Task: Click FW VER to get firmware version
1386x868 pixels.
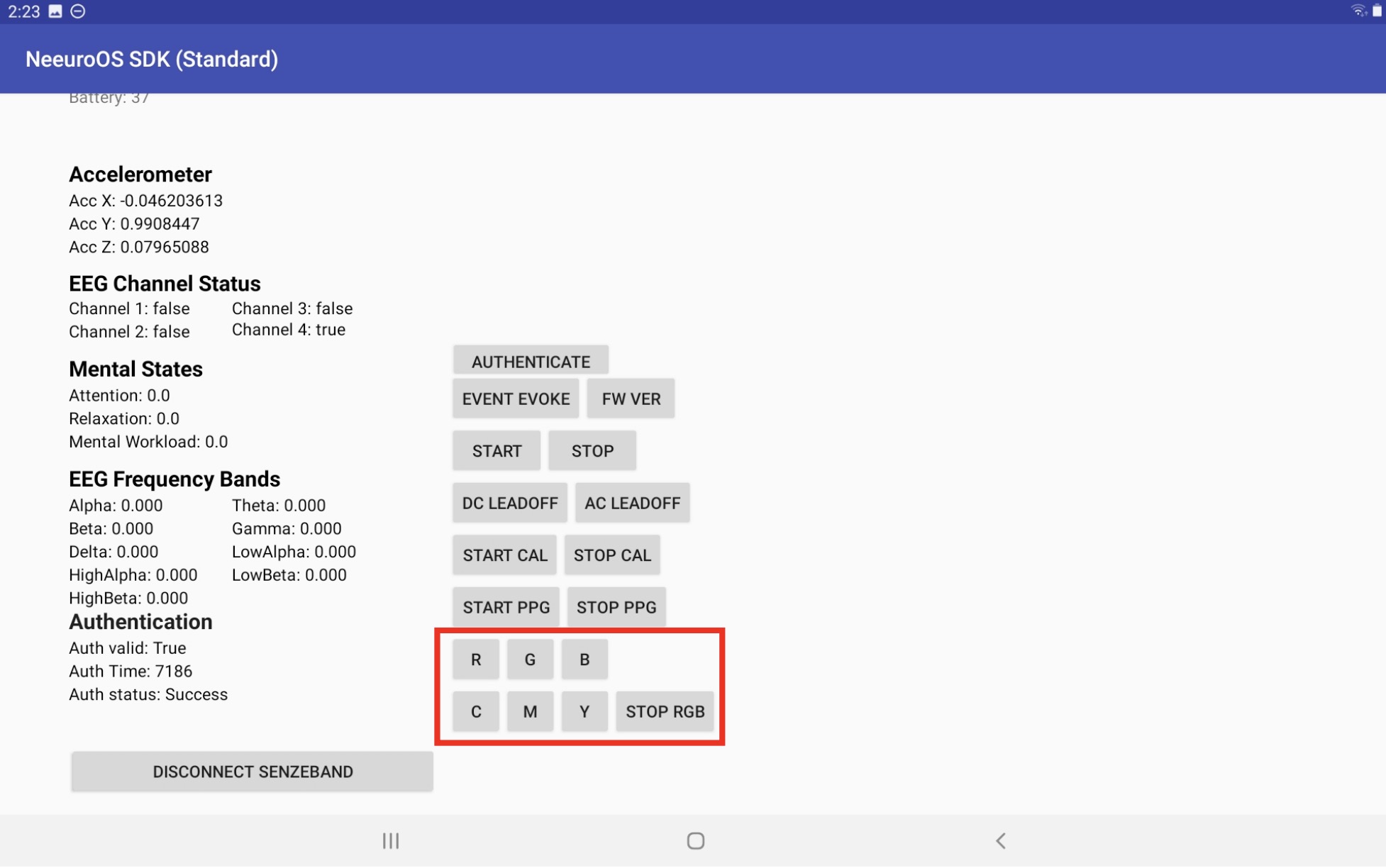Action: pyautogui.click(x=630, y=398)
